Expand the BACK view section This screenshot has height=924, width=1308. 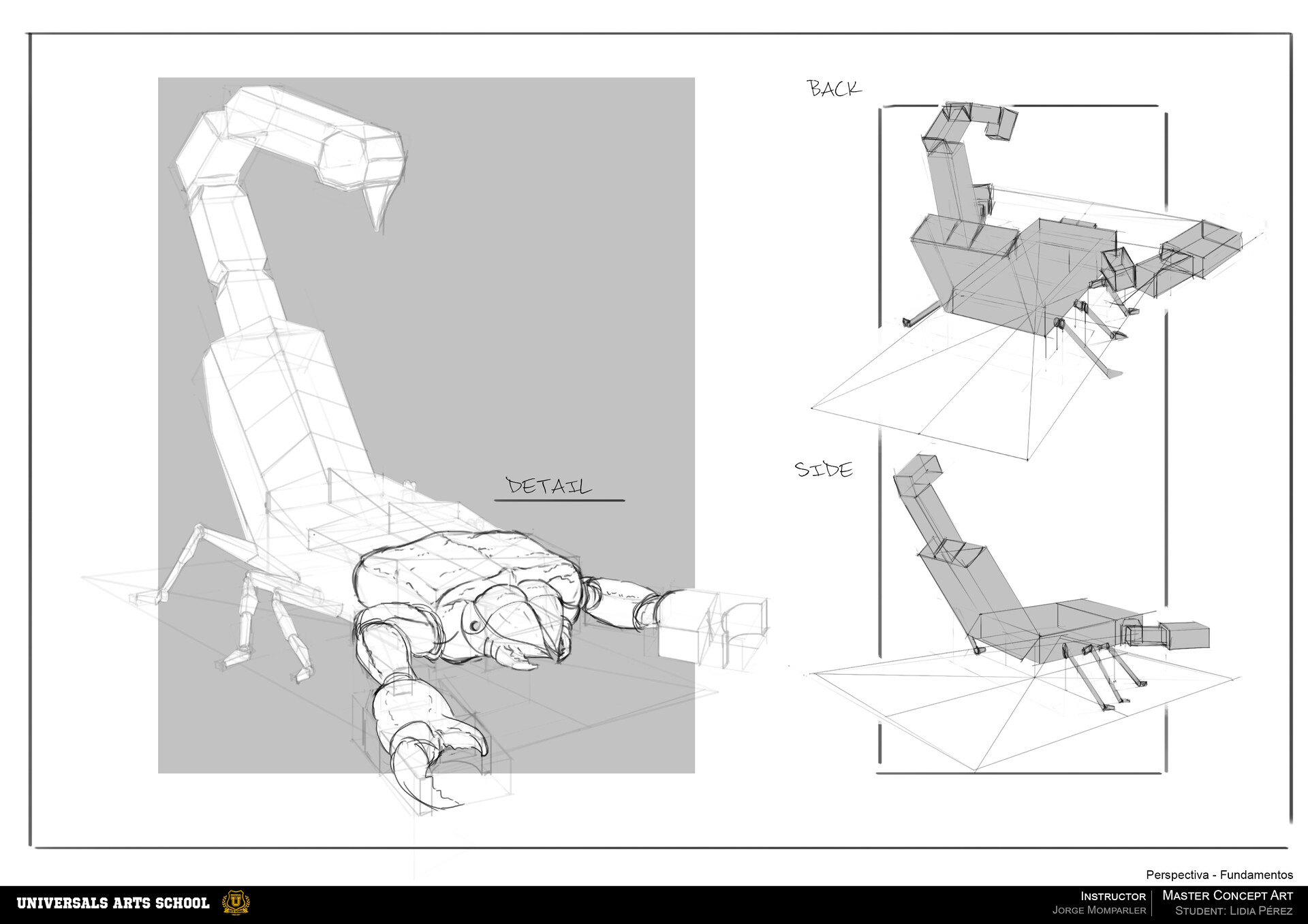point(835,89)
